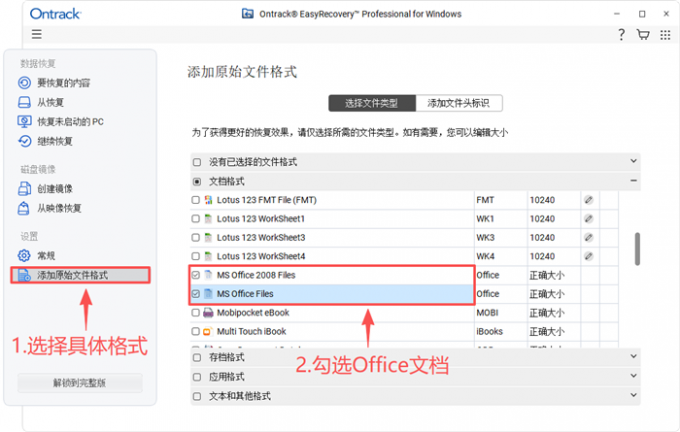Switch to 添加文件头标识 tab
This screenshot has height=432, width=680.
(459, 103)
